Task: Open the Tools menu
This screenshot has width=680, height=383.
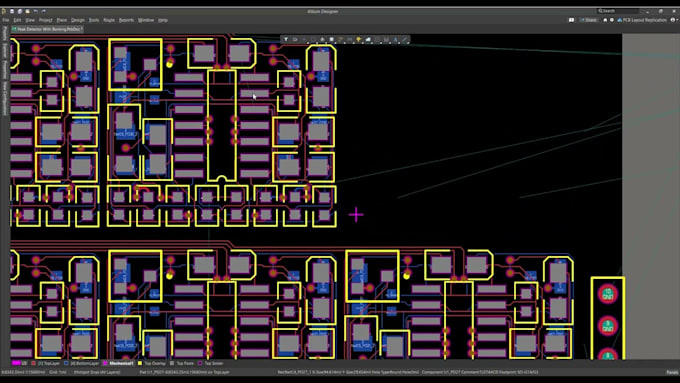Action: tap(94, 20)
